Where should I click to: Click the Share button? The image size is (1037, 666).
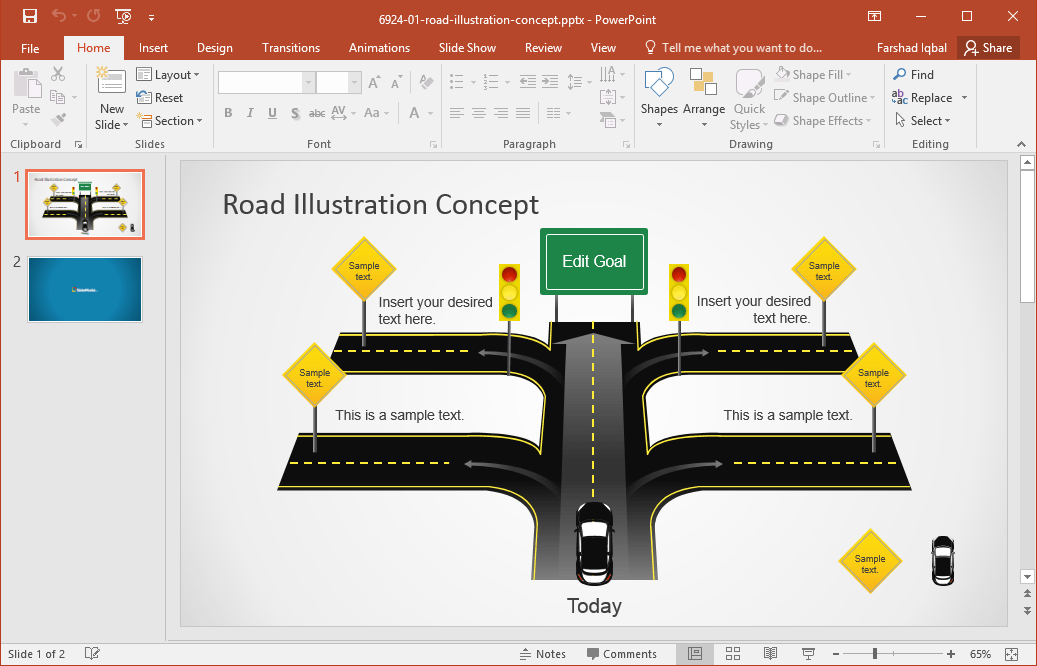tap(988, 47)
